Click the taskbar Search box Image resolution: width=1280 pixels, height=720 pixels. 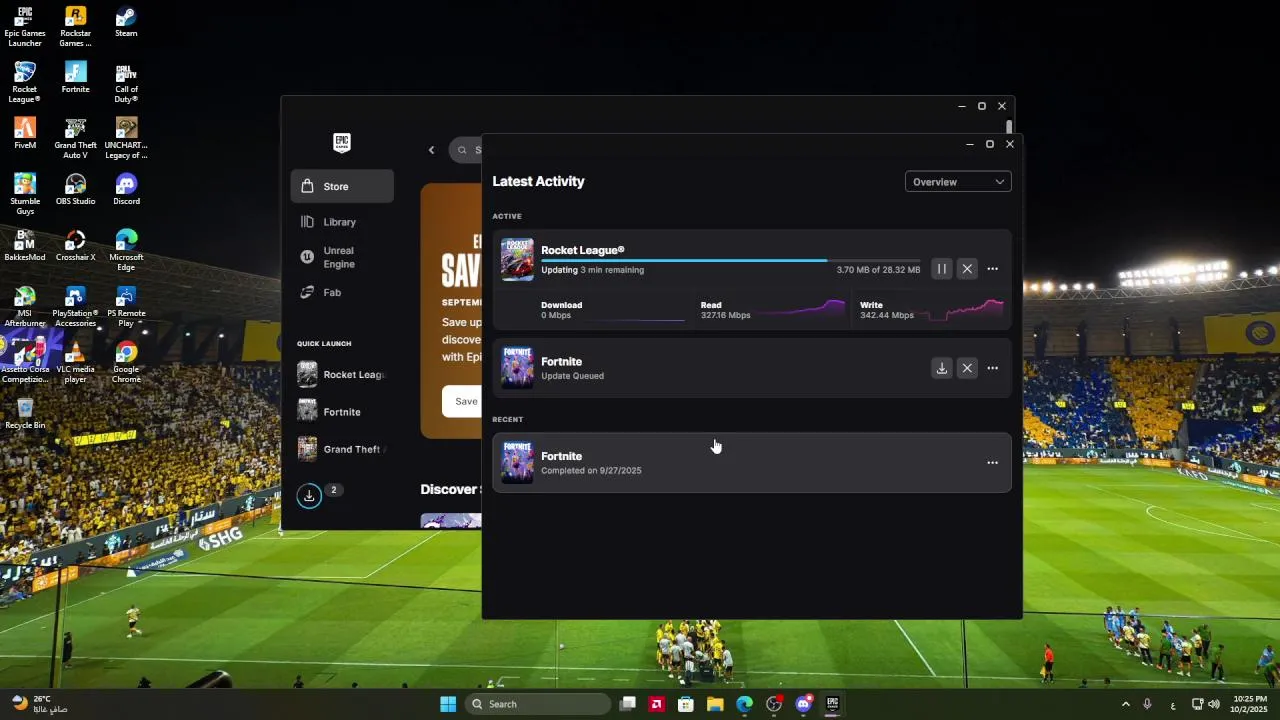pyautogui.click(x=539, y=704)
